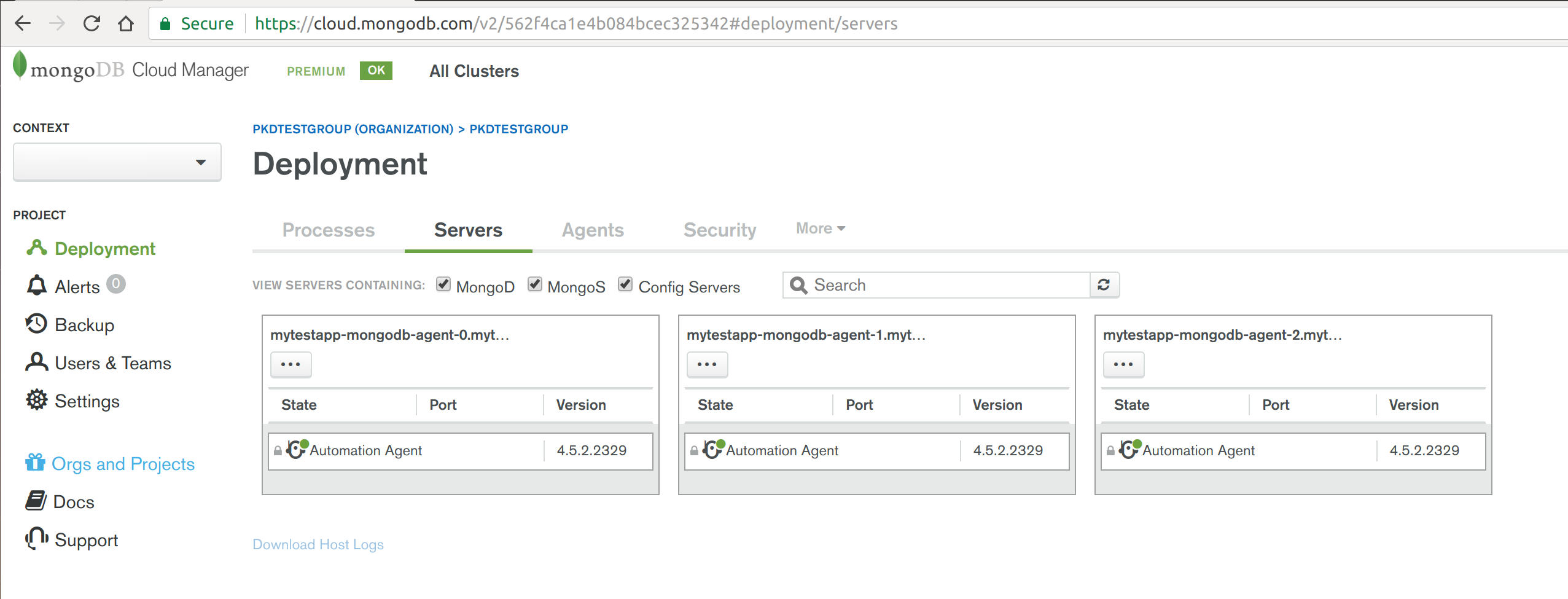Click Automation Agent icon for agent-1 server
The height and width of the screenshot is (599, 1568).
point(713,450)
